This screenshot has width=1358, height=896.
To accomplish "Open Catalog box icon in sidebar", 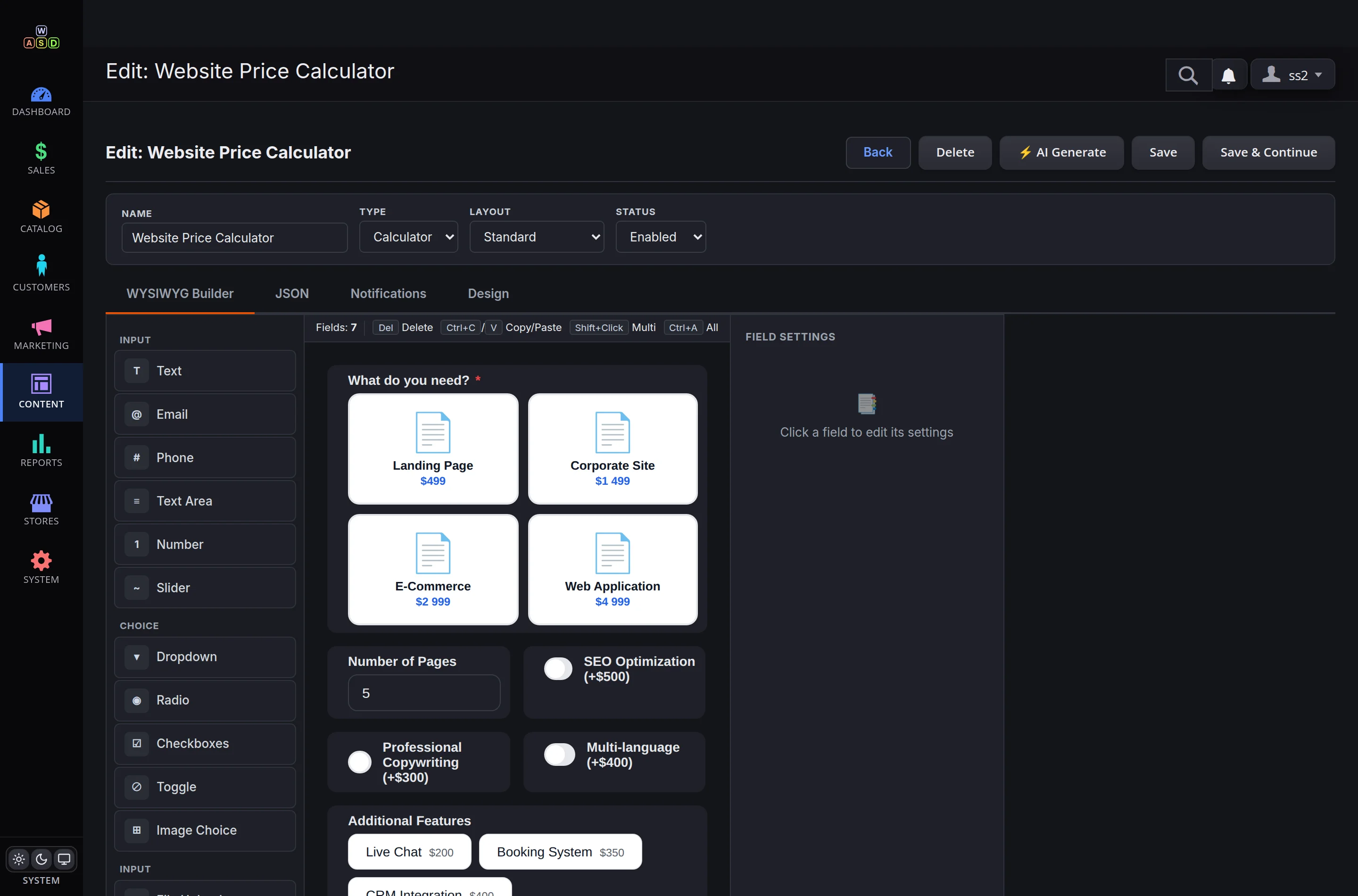I will pyautogui.click(x=41, y=210).
